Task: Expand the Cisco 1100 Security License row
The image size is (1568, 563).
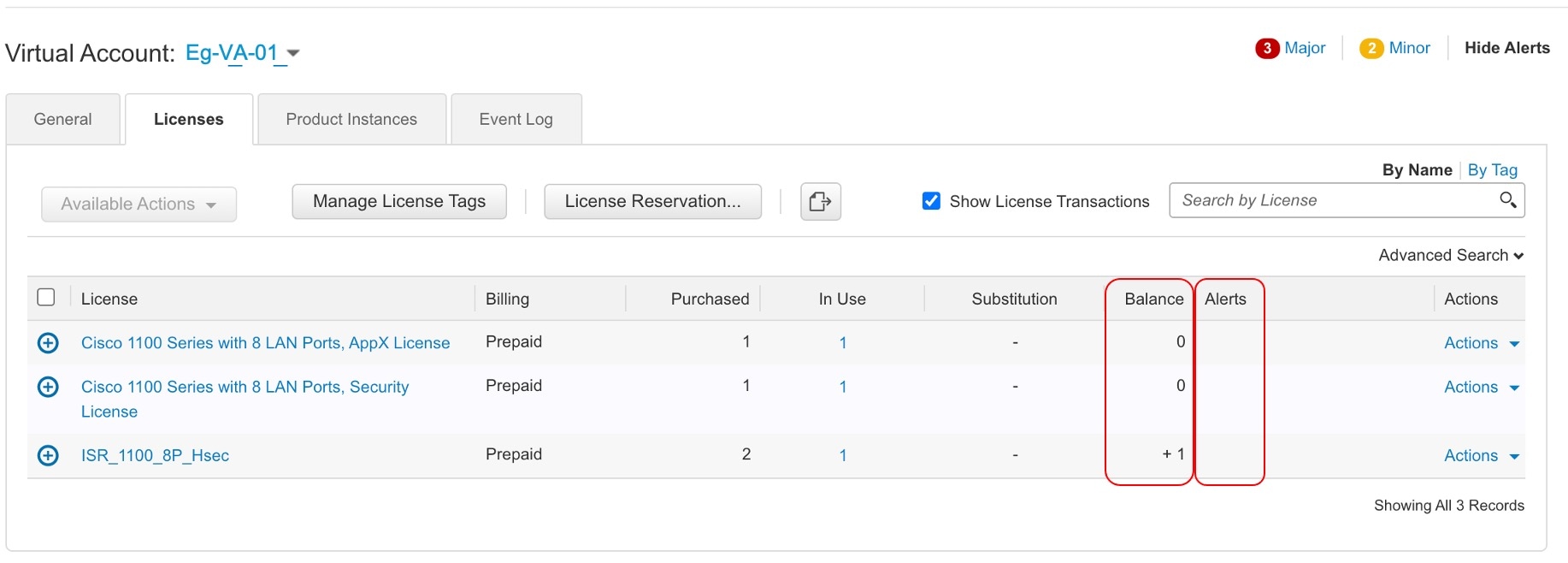Action: click(x=49, y=387)
